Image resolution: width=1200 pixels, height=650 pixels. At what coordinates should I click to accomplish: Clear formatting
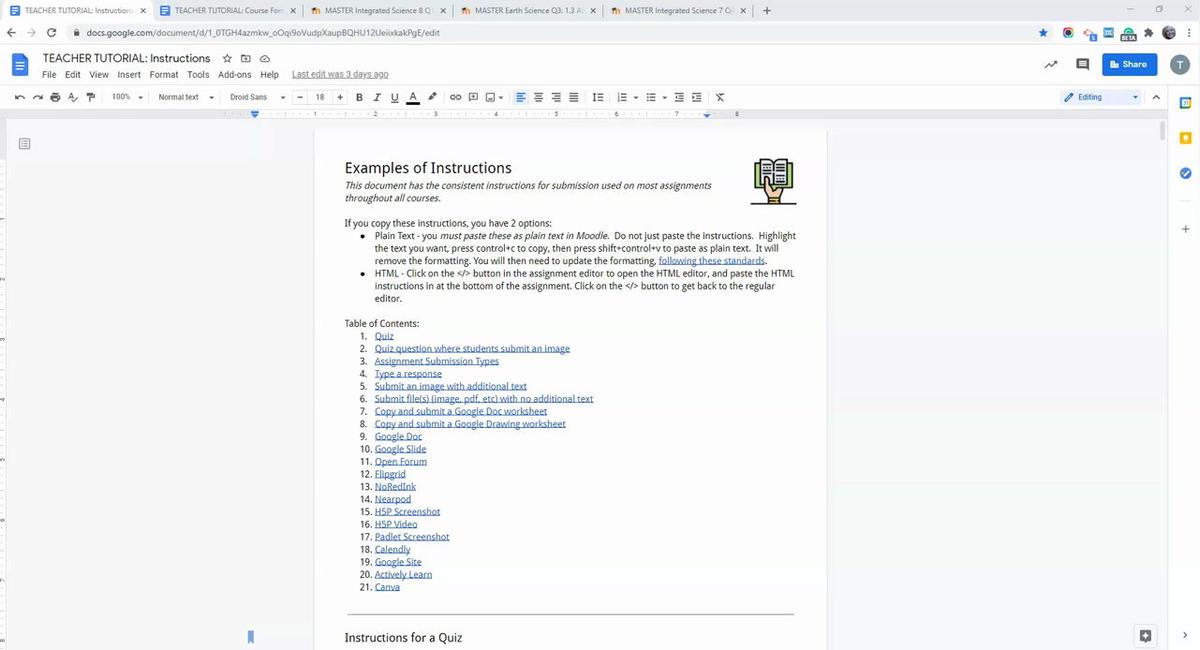(x=720, y=97)
